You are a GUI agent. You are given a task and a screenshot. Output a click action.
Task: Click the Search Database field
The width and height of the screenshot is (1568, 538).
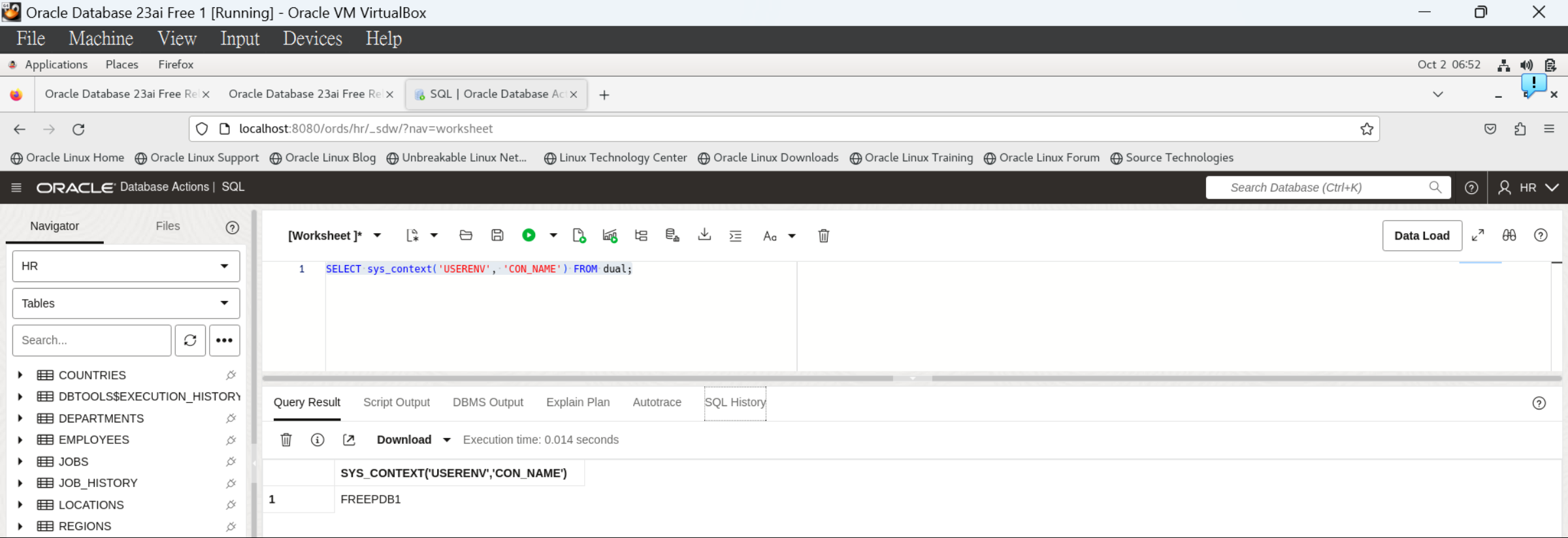[1328, 187]
